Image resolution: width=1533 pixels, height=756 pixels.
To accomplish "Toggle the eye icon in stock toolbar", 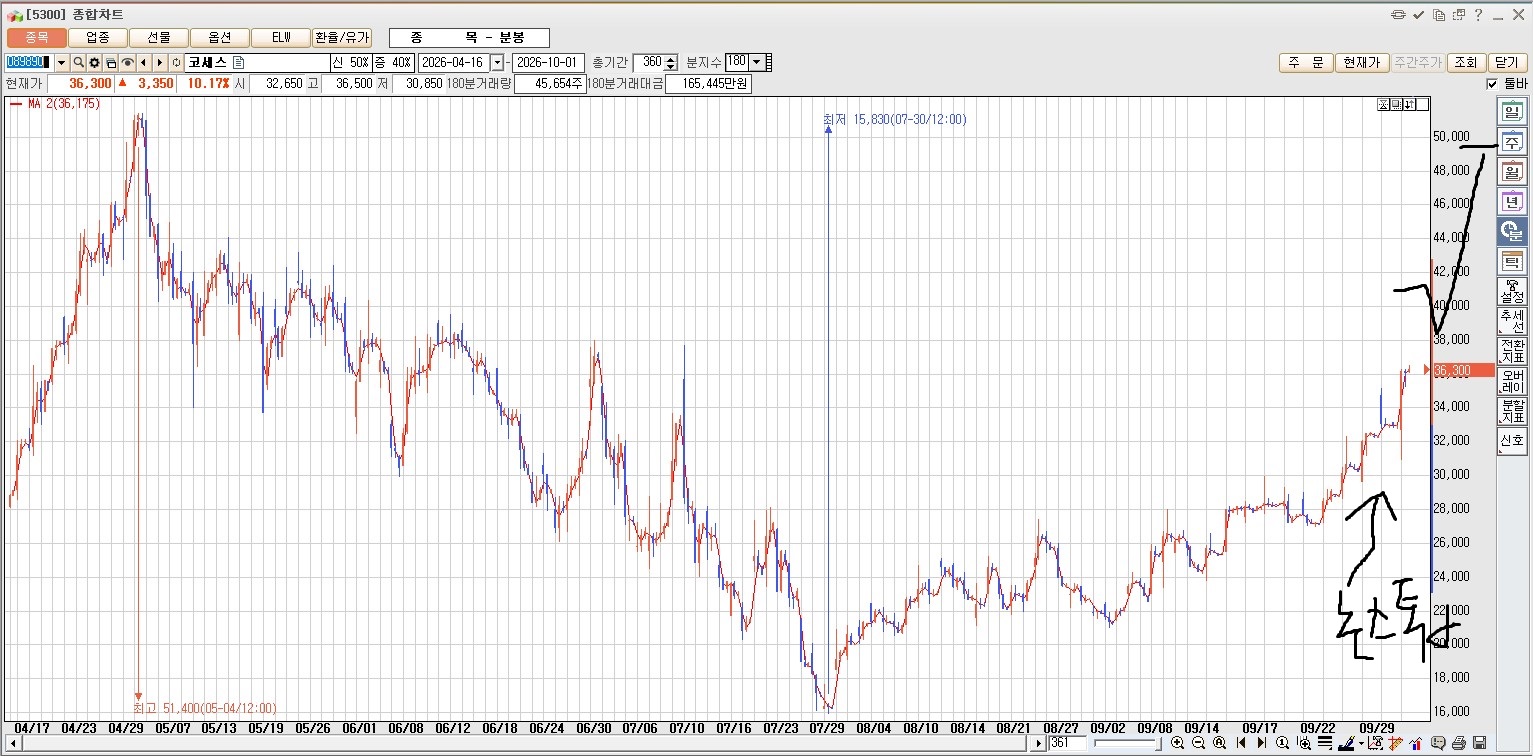I will tap(128, 62).
